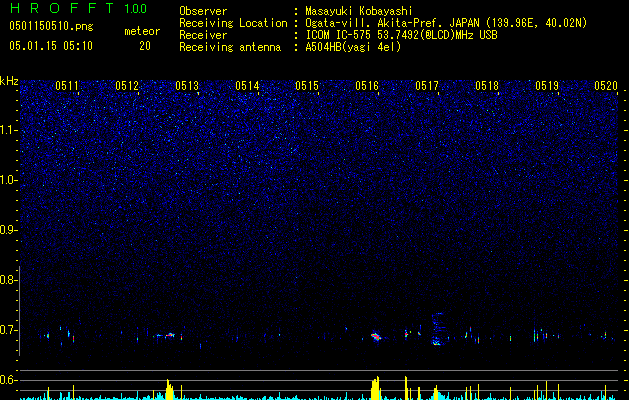Click the 0516 time marker

[367, 86]
